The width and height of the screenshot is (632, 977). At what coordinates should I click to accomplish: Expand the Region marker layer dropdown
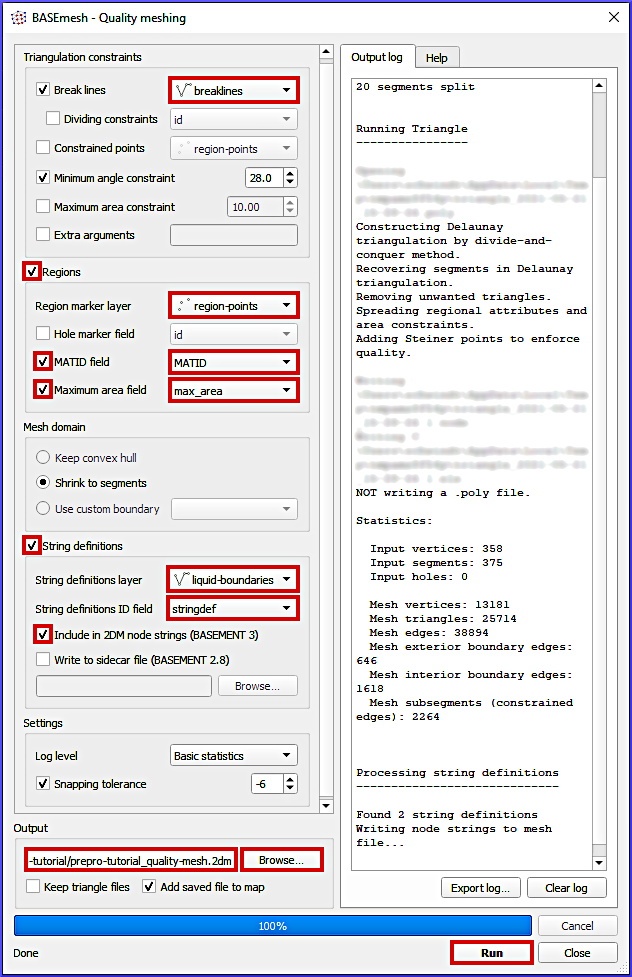233,306
